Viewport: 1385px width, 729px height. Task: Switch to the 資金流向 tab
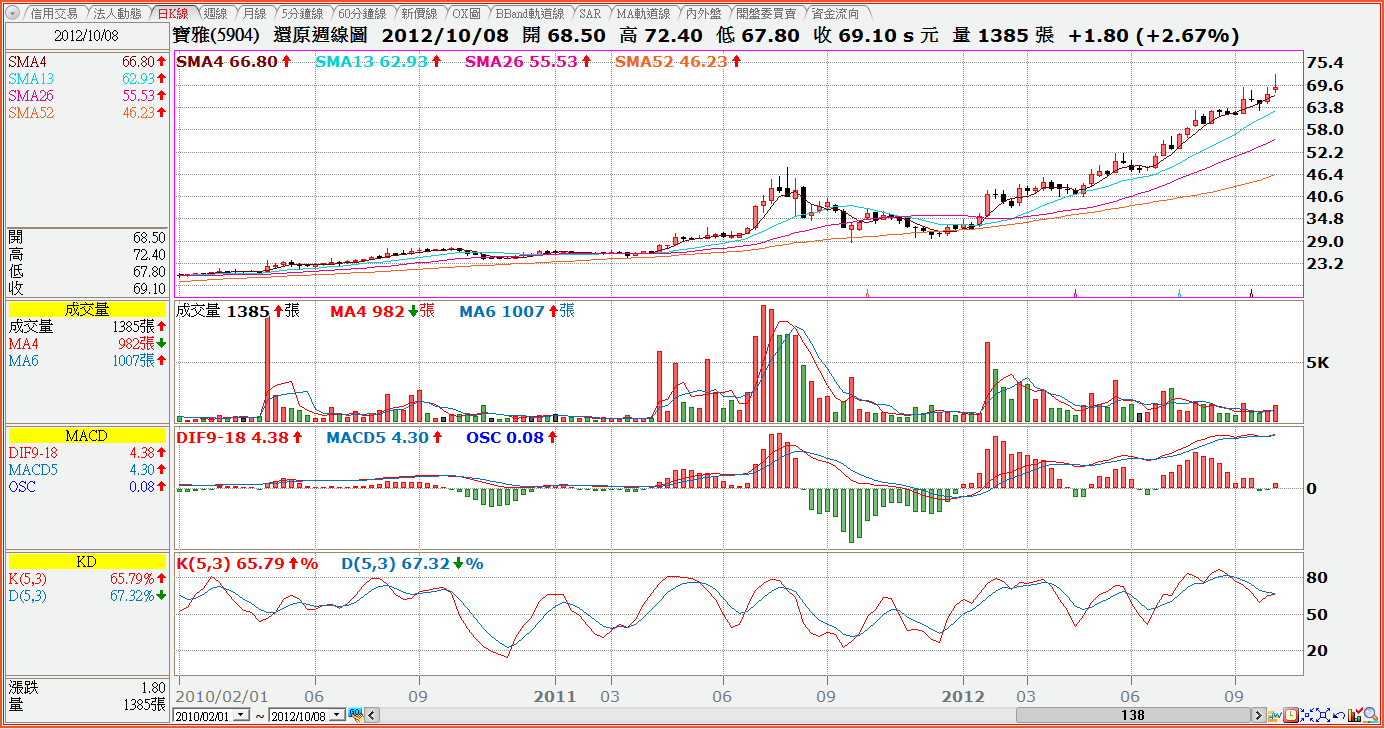coord(835,14)
